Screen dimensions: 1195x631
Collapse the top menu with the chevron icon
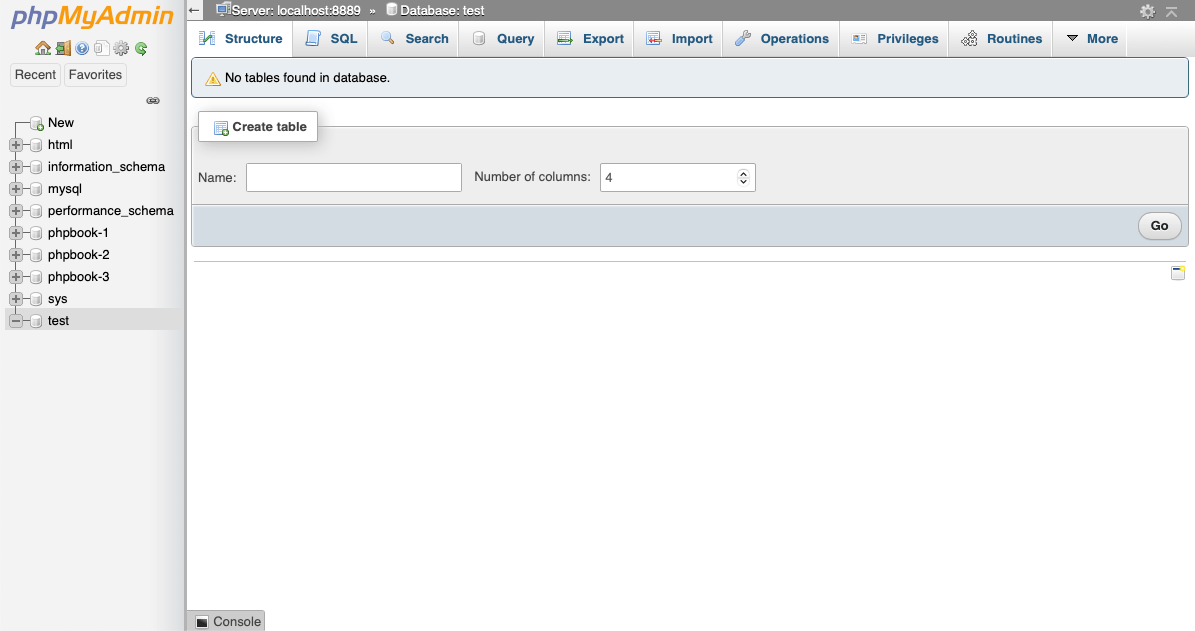[1172, 10]
